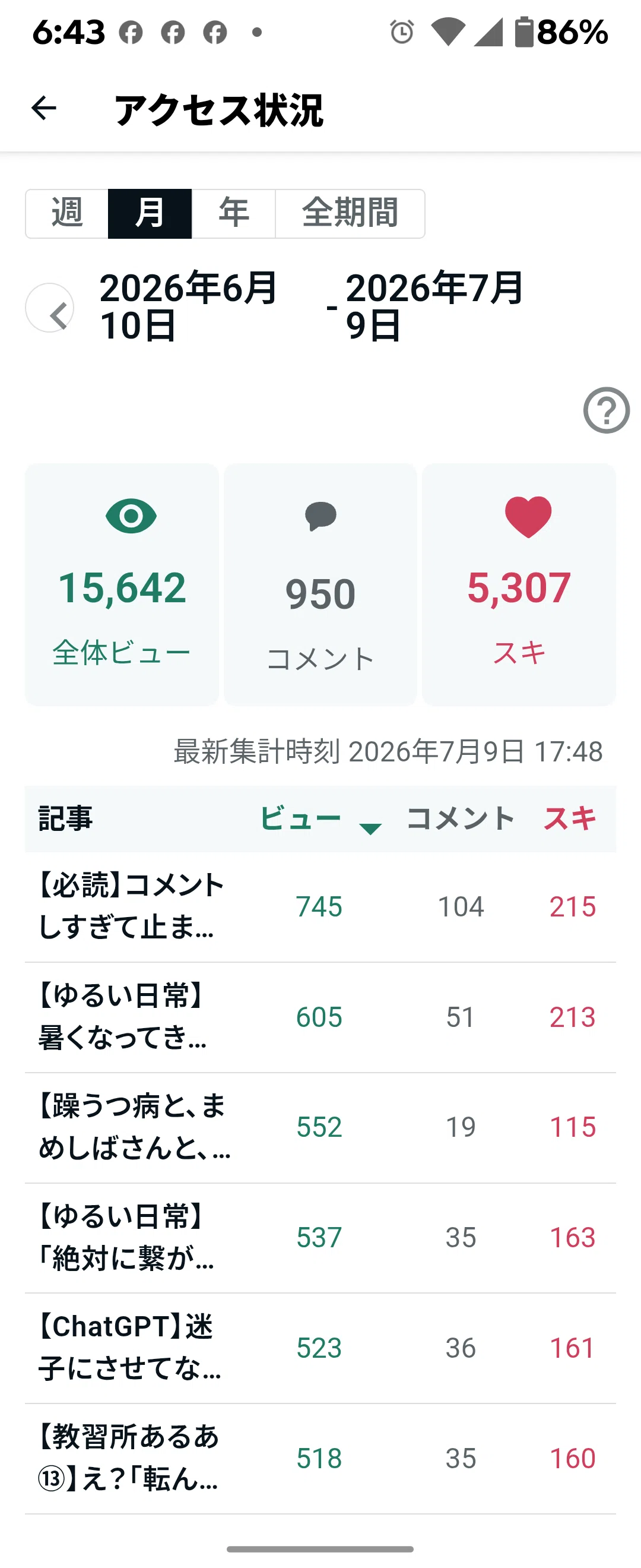This screenshot has width=641, height=1568.
Task: Switch to 全期間 tab
Action: [350, 214]
